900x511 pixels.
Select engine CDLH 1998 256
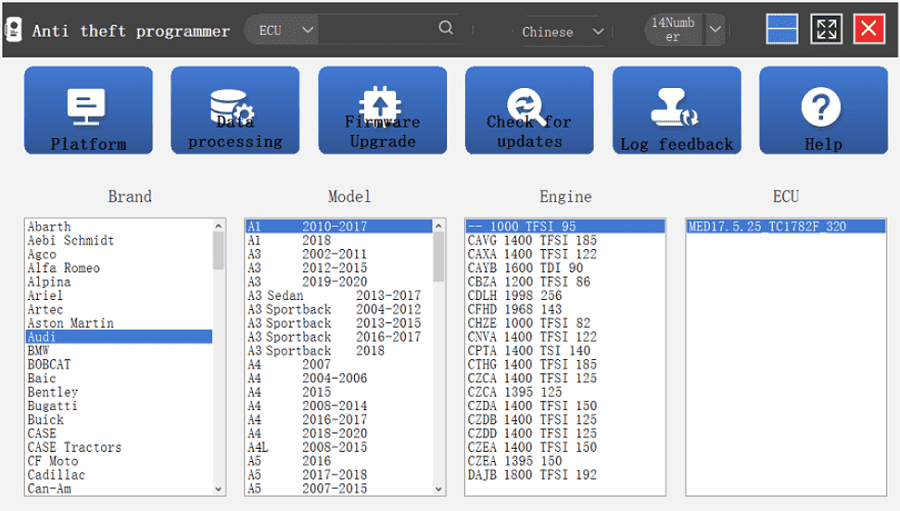click(565, 296)
